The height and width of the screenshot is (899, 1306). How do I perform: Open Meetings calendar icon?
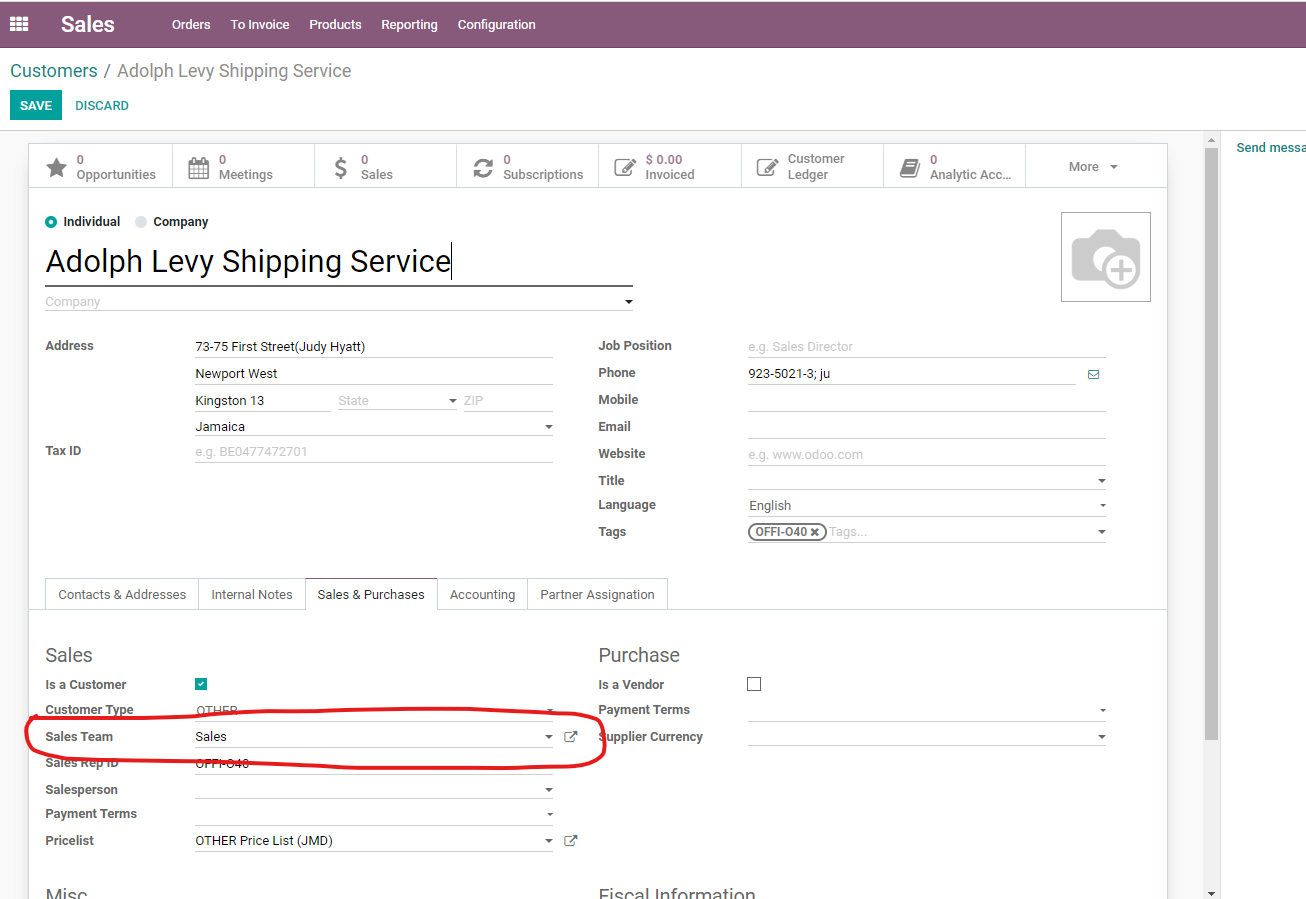(x=199, y=167)
